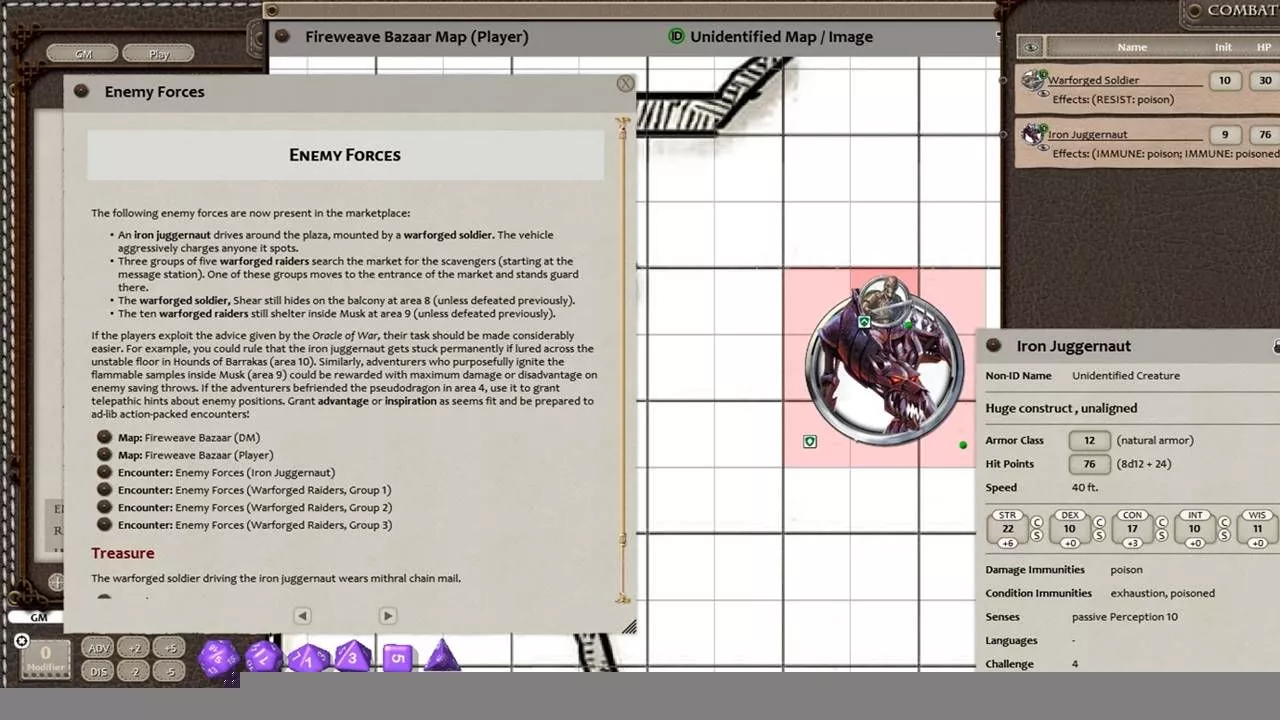Click Iron Juggernaut name in tracker
Image resolution: width=1280 pixels, height=720 pixels.
1087,134
